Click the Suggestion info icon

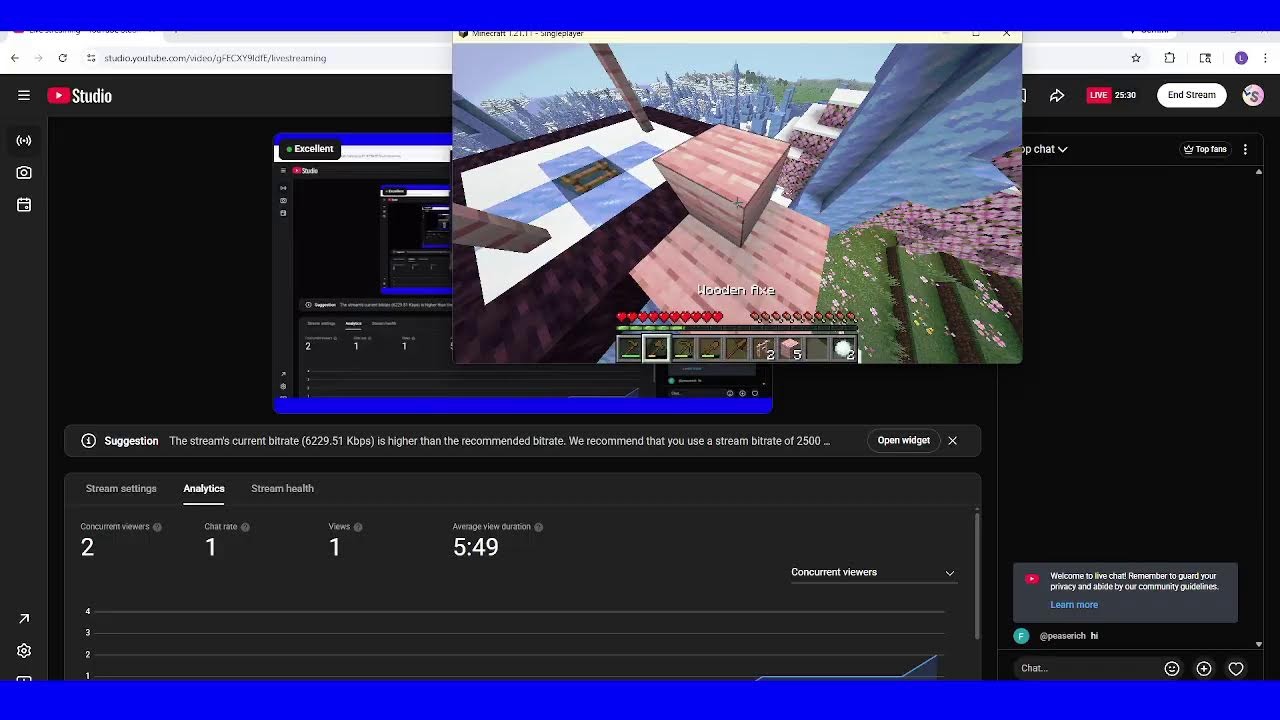coord(88,441)
